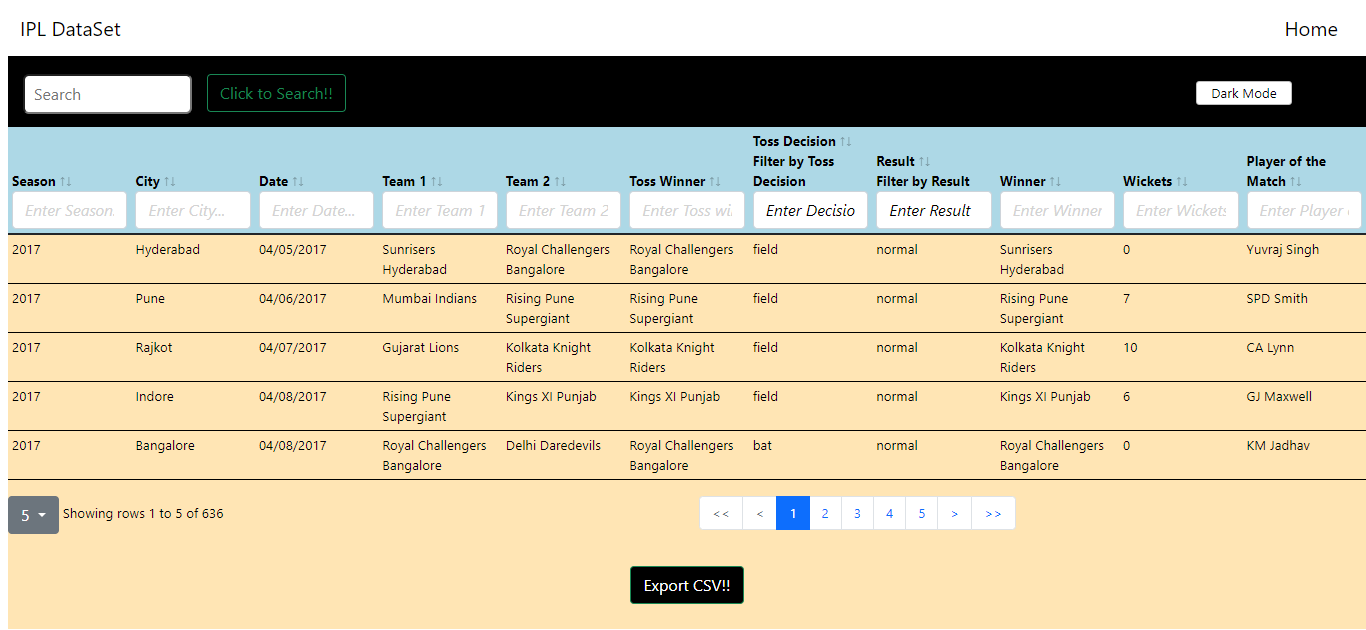Focus the Enter City filter field
Image resolution: width=1366 pixels, height=630 pixels.
click(x=193, y=210)
